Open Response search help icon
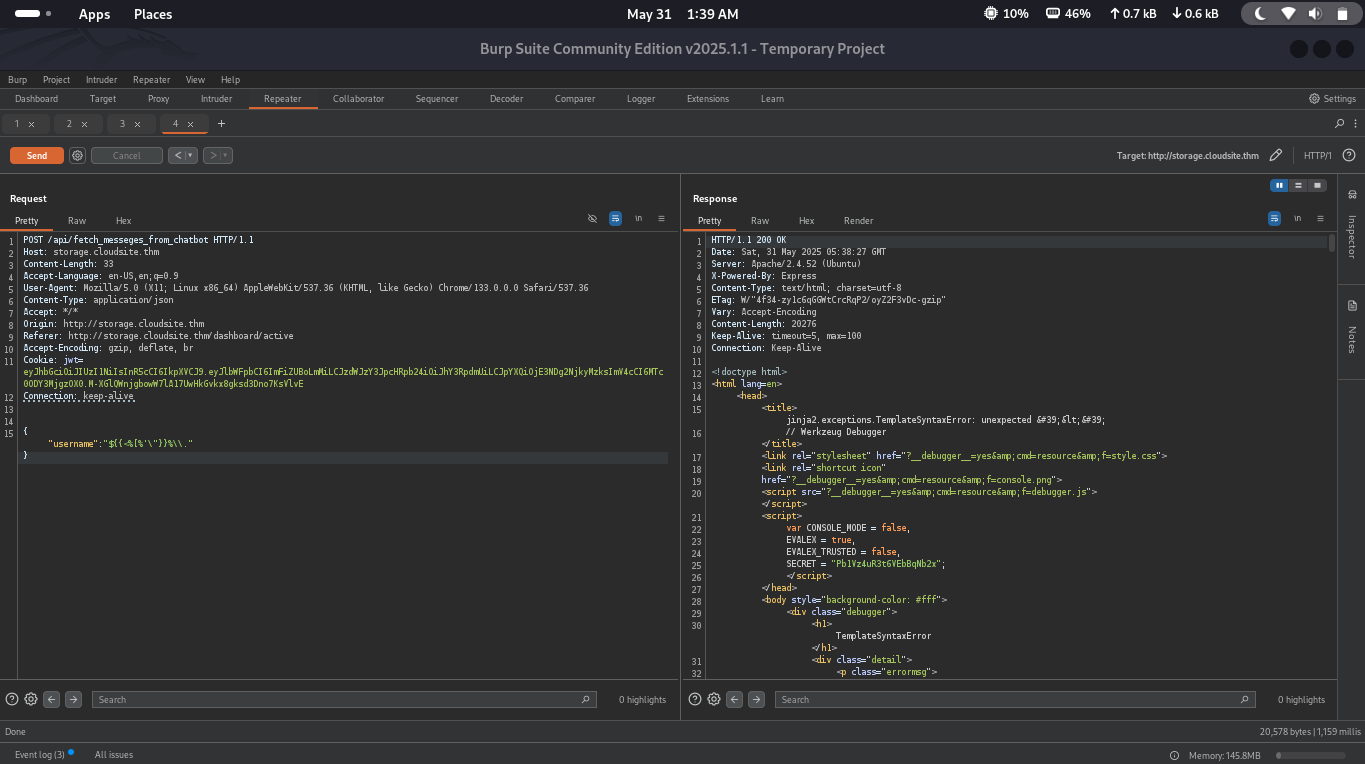The height and width of the screenshot is (764, 1365). point(695,699)
